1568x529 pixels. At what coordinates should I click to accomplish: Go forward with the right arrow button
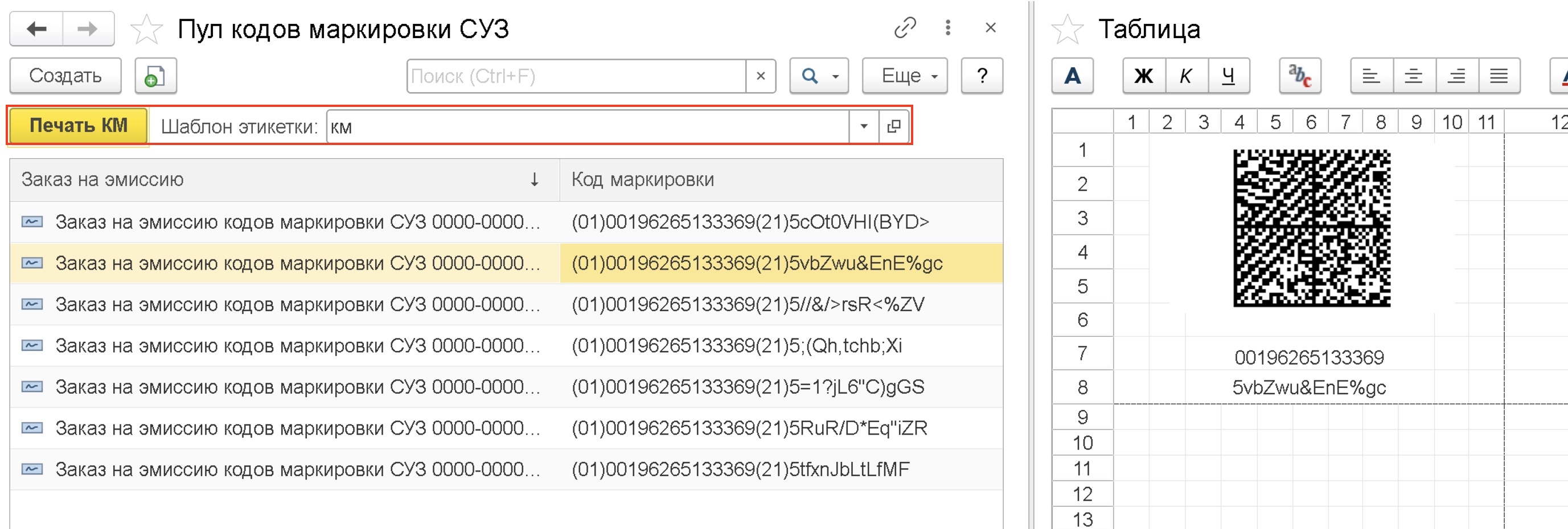[x=88, y=28]
